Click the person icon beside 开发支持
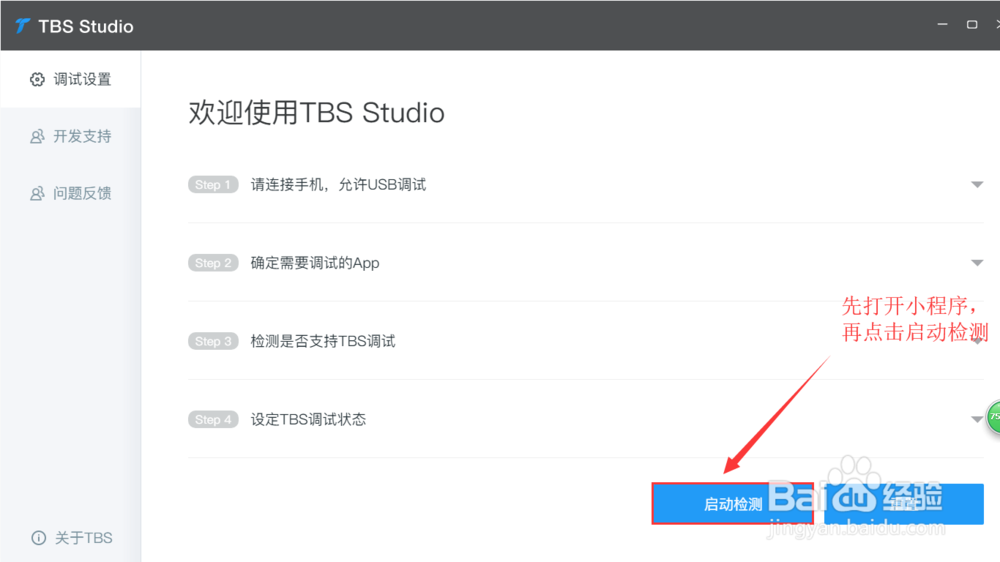Screen dimensions: 1000x562 pyautogui.click(x=38, y=136)
